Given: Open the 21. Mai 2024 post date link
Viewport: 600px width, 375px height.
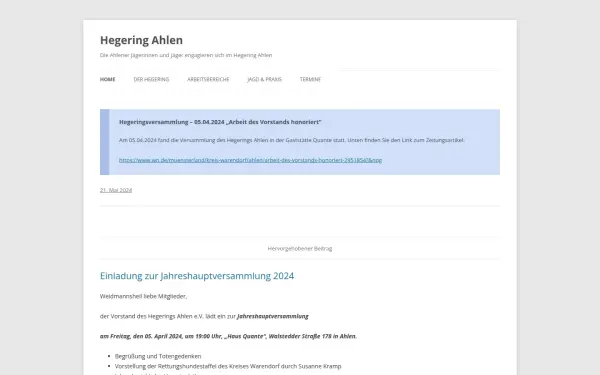Looking at the screenshot, I should 116,190.
